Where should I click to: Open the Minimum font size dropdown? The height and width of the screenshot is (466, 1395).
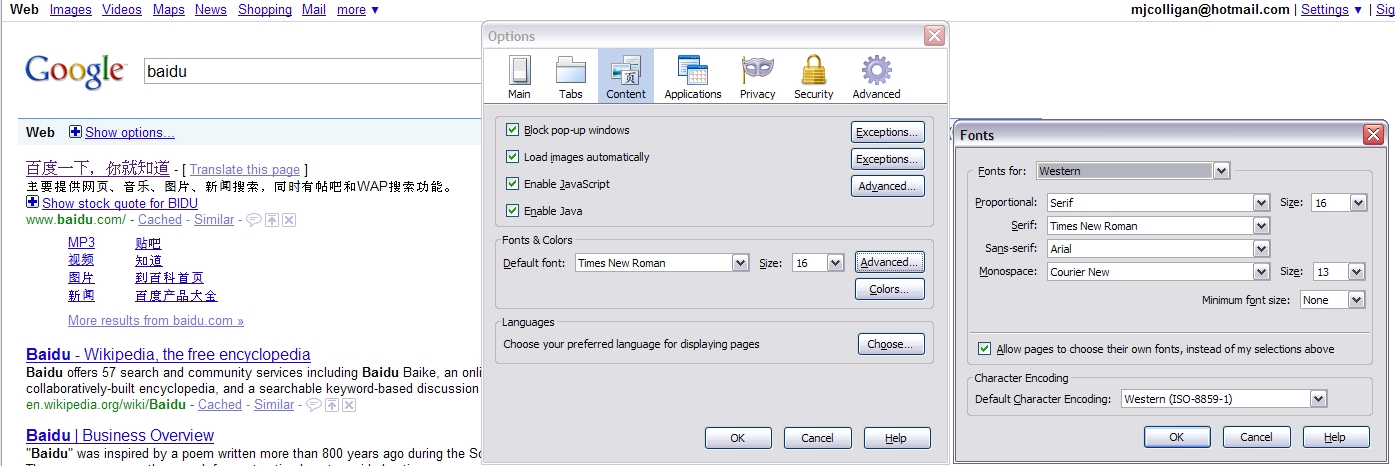pyautogui.click(x=1357, y=300)
